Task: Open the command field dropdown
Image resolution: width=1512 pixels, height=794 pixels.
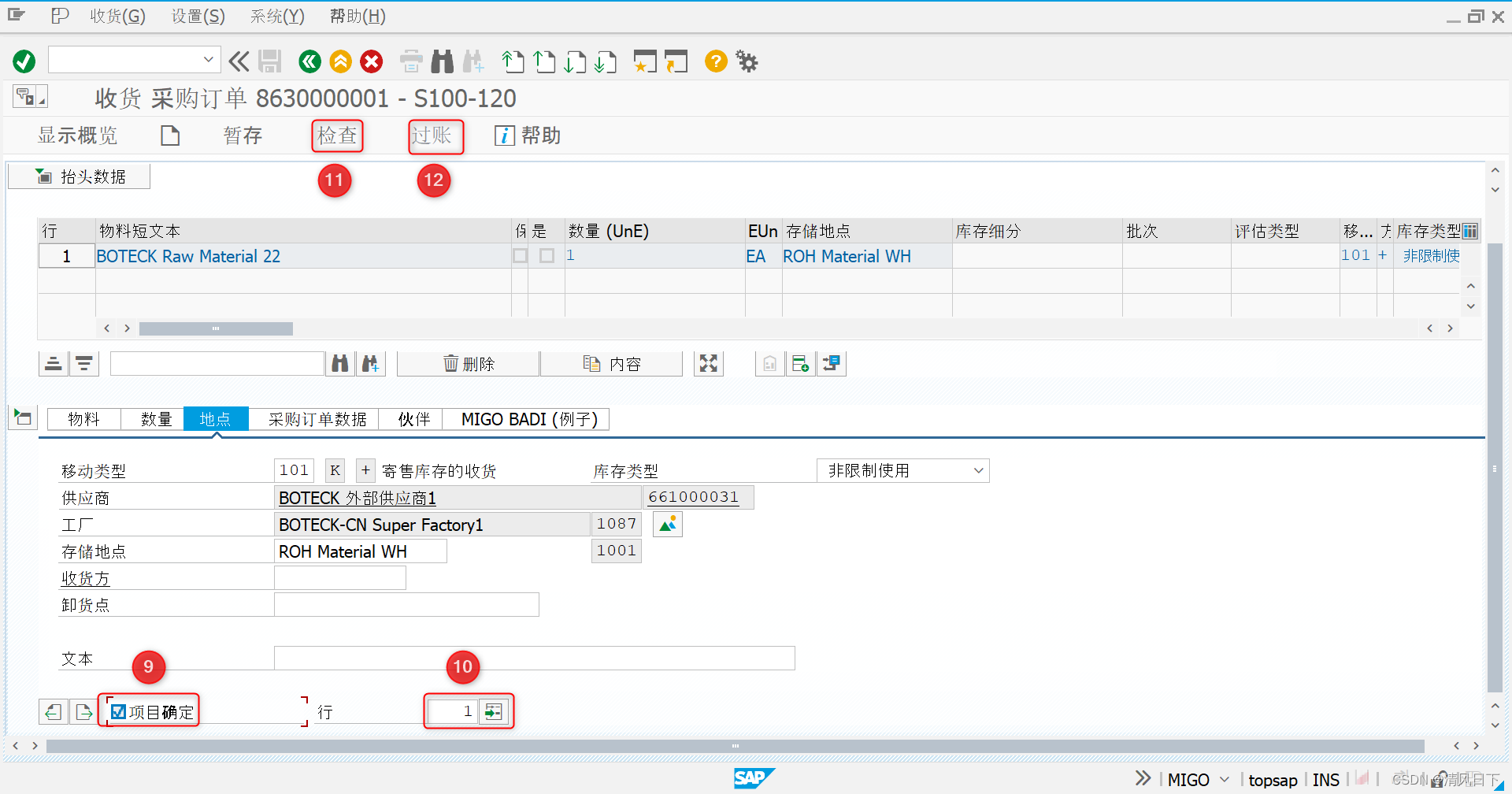Action: 208,60
